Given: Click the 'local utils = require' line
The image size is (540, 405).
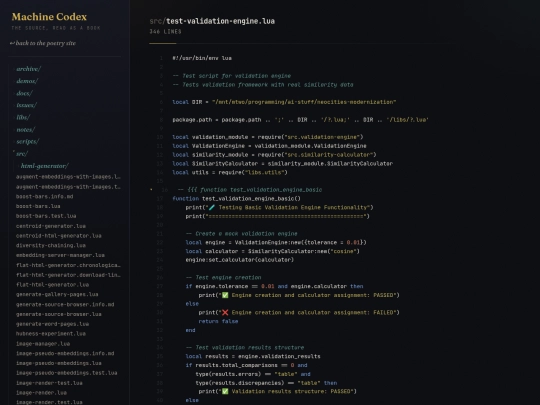Looking at the screenshot, I should pyautogui.click(x=230, y=172).
